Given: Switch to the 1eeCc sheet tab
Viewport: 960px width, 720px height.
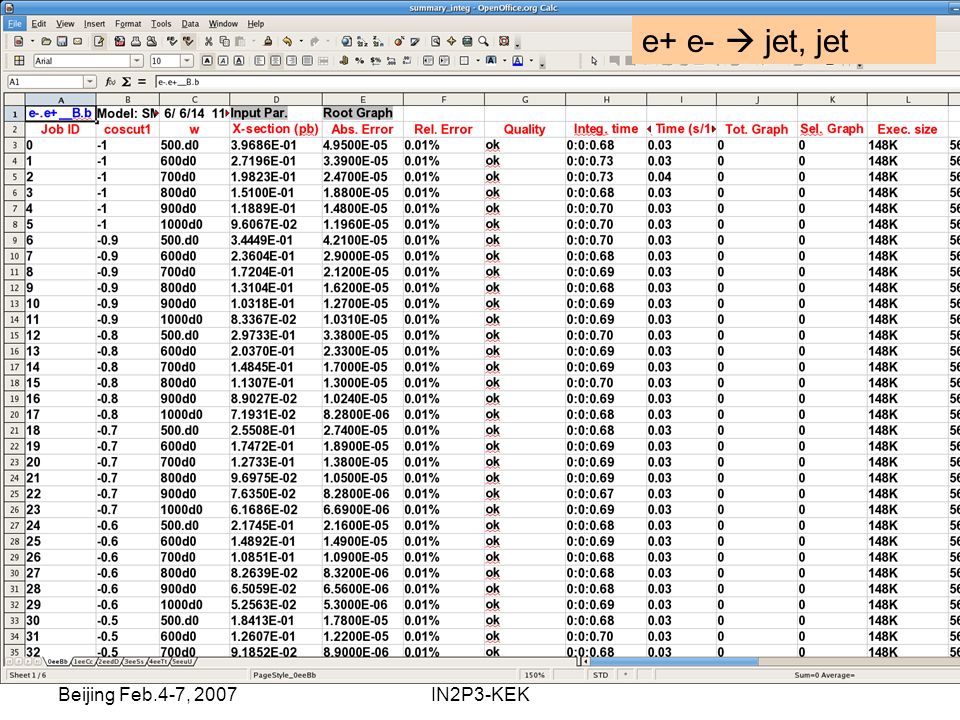Looking at the screenshot, I should (x=83, y=661).
